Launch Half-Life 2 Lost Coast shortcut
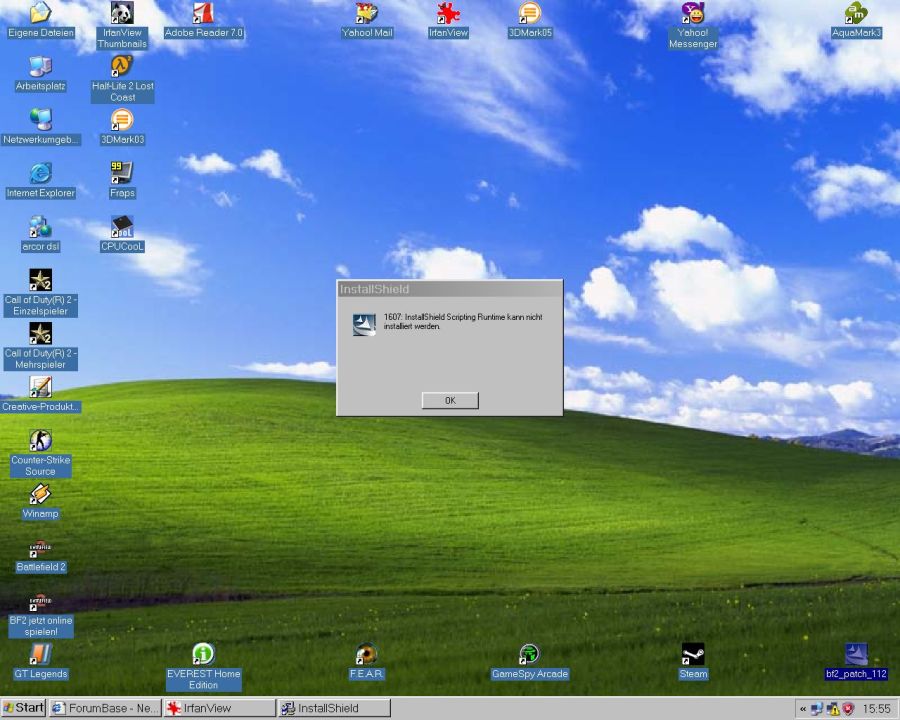The image size is (900, 720). [122, 79]
